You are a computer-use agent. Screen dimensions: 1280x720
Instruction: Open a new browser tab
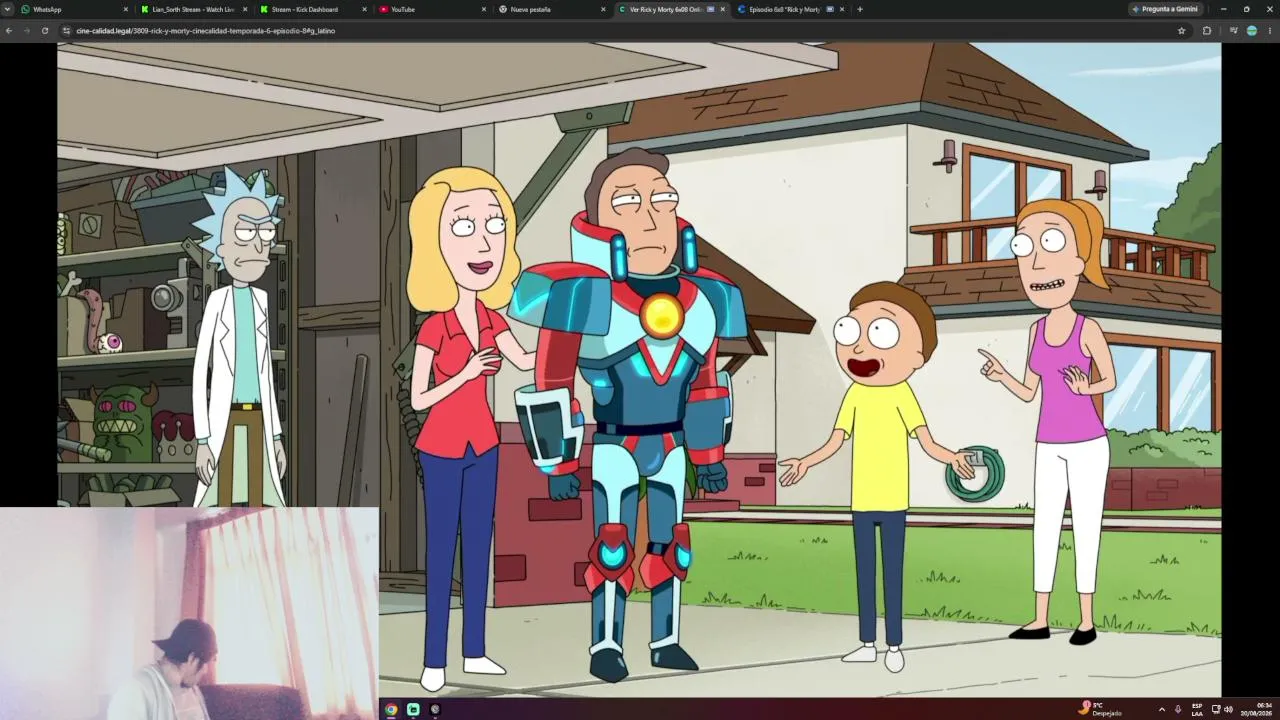860,9
